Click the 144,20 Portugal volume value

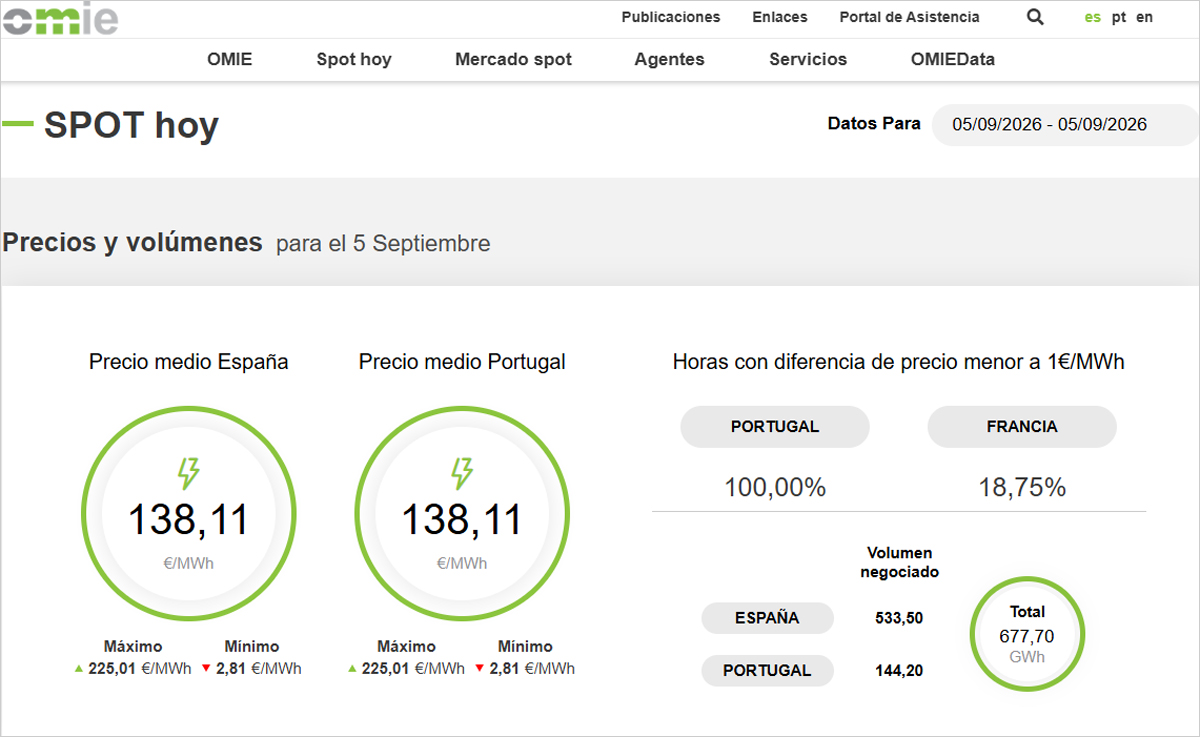click(899, 670)
